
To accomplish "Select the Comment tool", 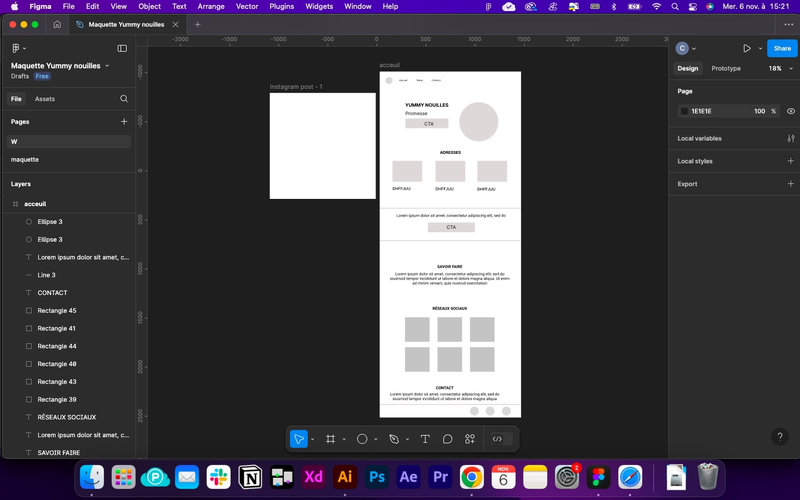I will tap(447, 439).
